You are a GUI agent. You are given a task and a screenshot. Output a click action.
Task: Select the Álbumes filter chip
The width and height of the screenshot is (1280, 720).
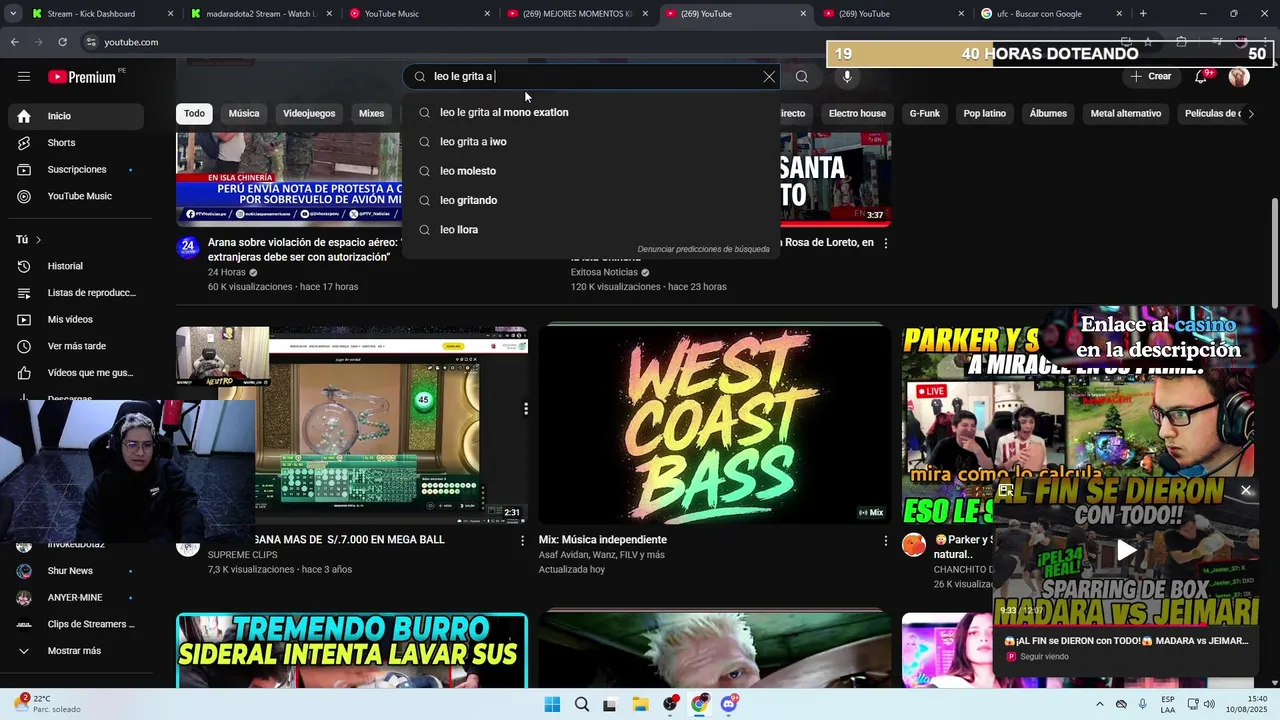pos(1048,114)
